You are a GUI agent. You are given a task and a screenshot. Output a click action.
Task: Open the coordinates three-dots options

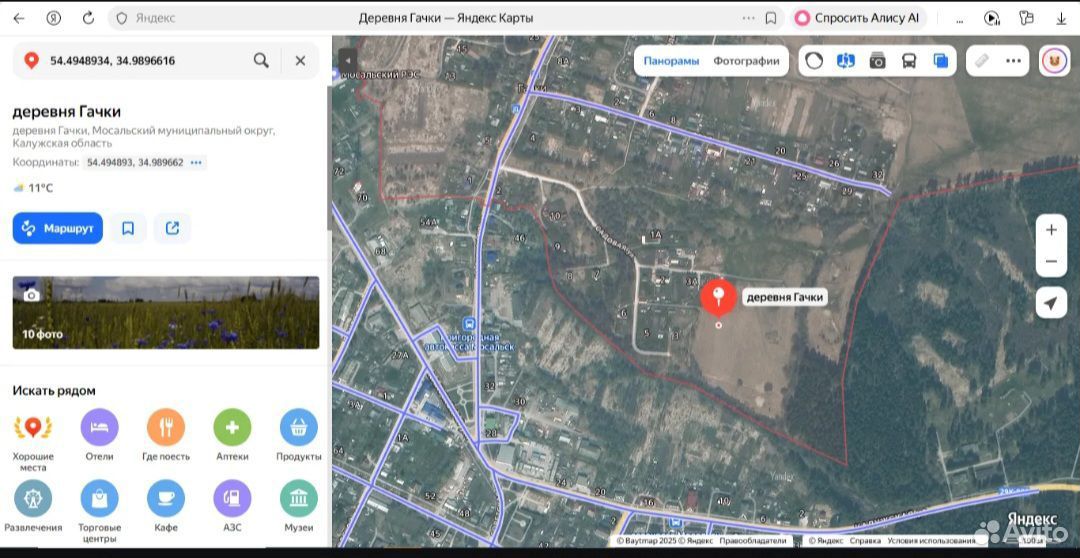click(x=196, y=163)
